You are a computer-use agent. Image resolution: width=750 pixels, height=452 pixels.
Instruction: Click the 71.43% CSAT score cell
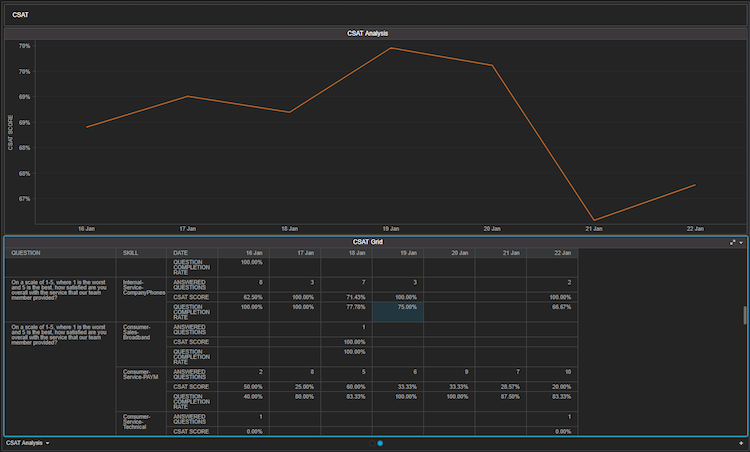(346, 297)
